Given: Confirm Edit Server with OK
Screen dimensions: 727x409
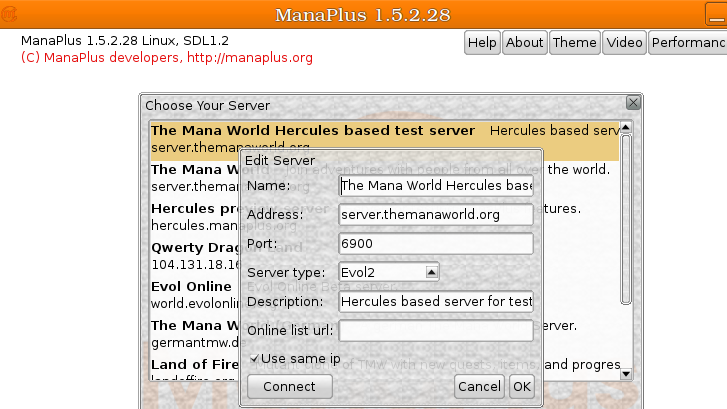Looking at the screenshot, I should (522, 386).
